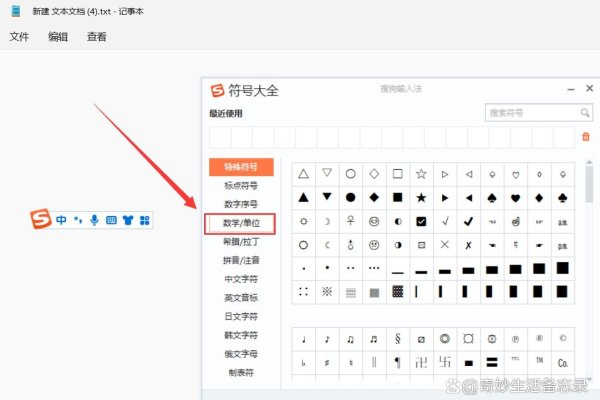This screenshot has height=400, width=600.
Task: Insert the sad face ☹ symbol
Action: [374, 245]
